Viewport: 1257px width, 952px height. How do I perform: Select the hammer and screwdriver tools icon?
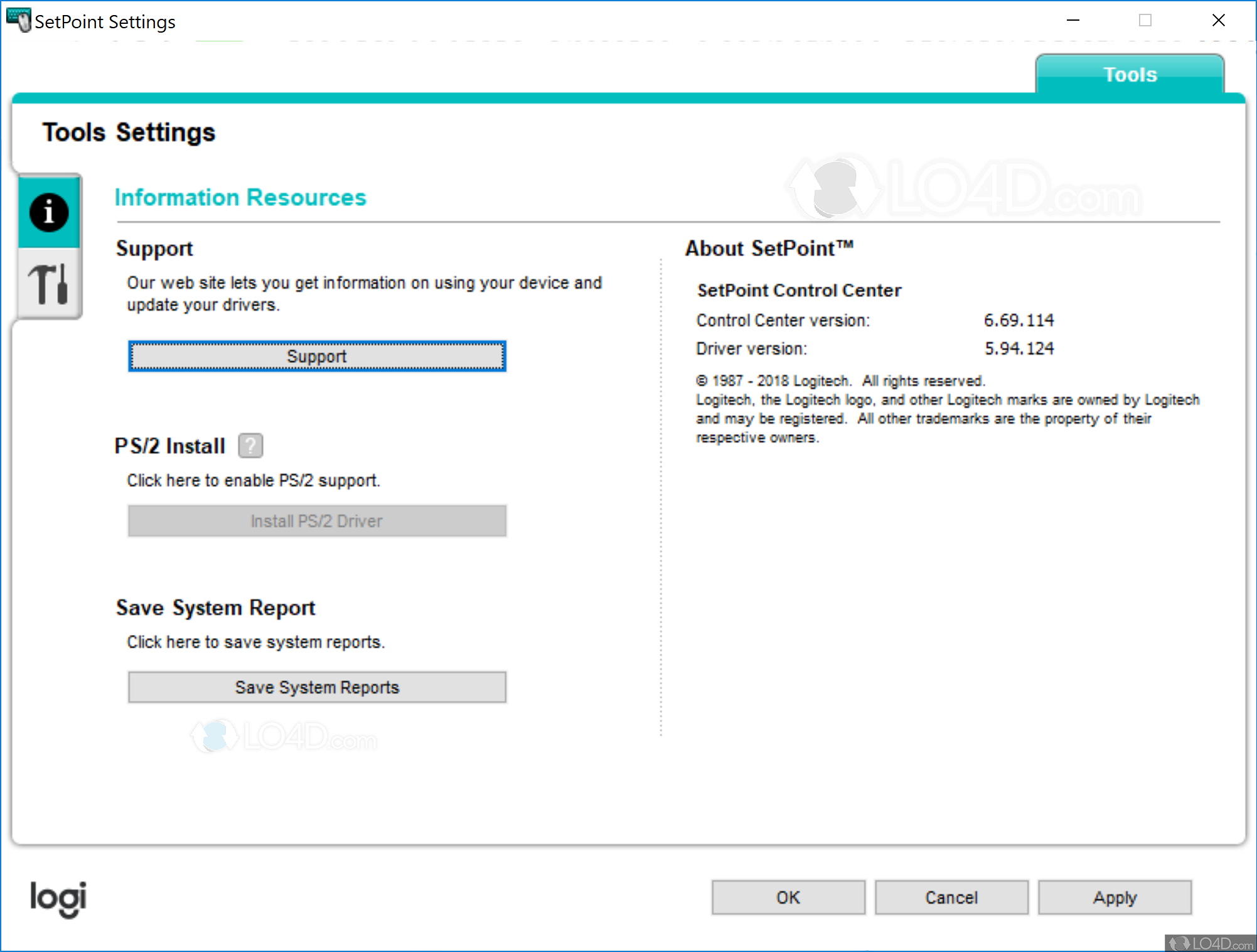tap(49, 284)
